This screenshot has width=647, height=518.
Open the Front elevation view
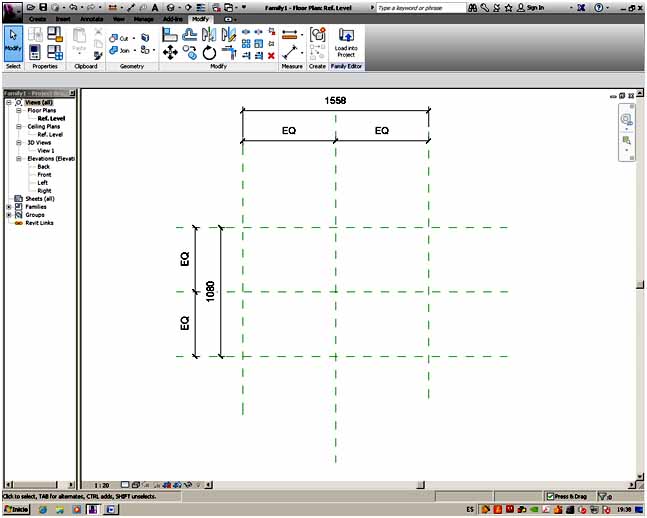(x=44, y=175)
